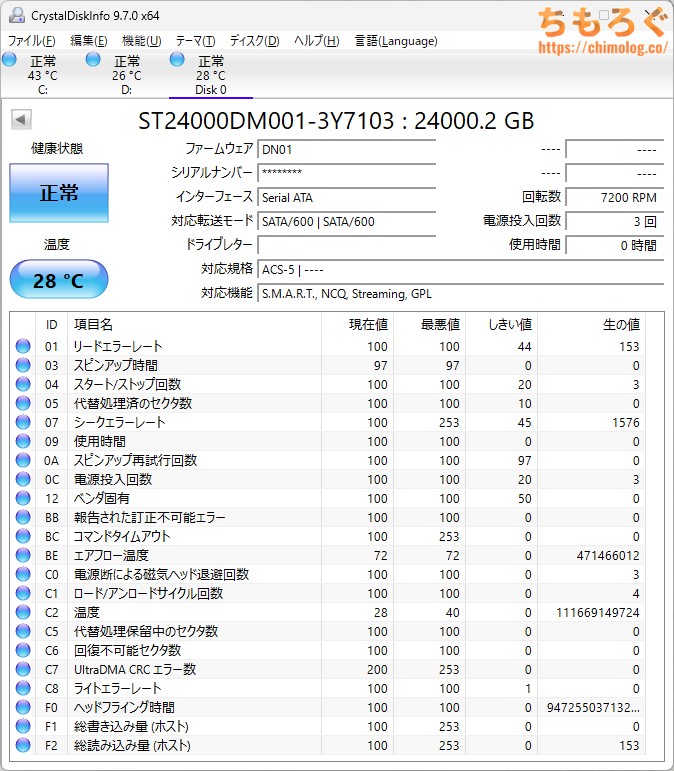This screenshot has width=674, height=771.
Task: Click status circle for ID C0 row
Action: tap(23, 574)
